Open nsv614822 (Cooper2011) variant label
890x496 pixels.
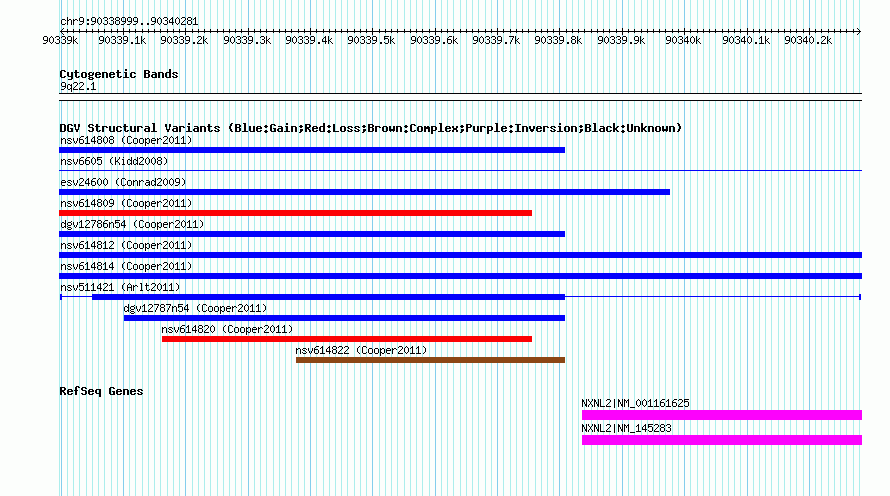tap(361, 350)
